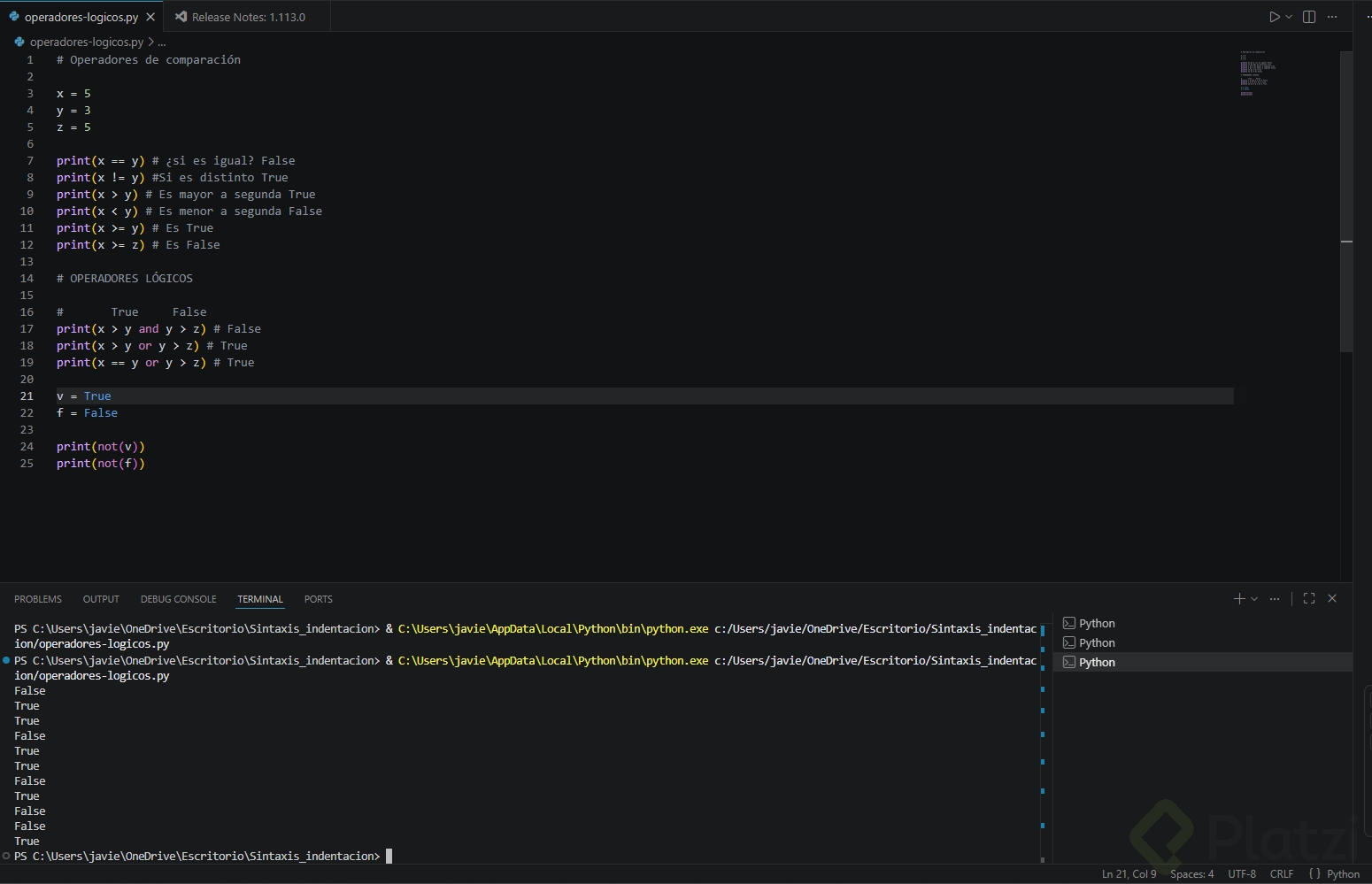
Task: Select the CRLF end-of-line sequence
Action: (1281, 874)
